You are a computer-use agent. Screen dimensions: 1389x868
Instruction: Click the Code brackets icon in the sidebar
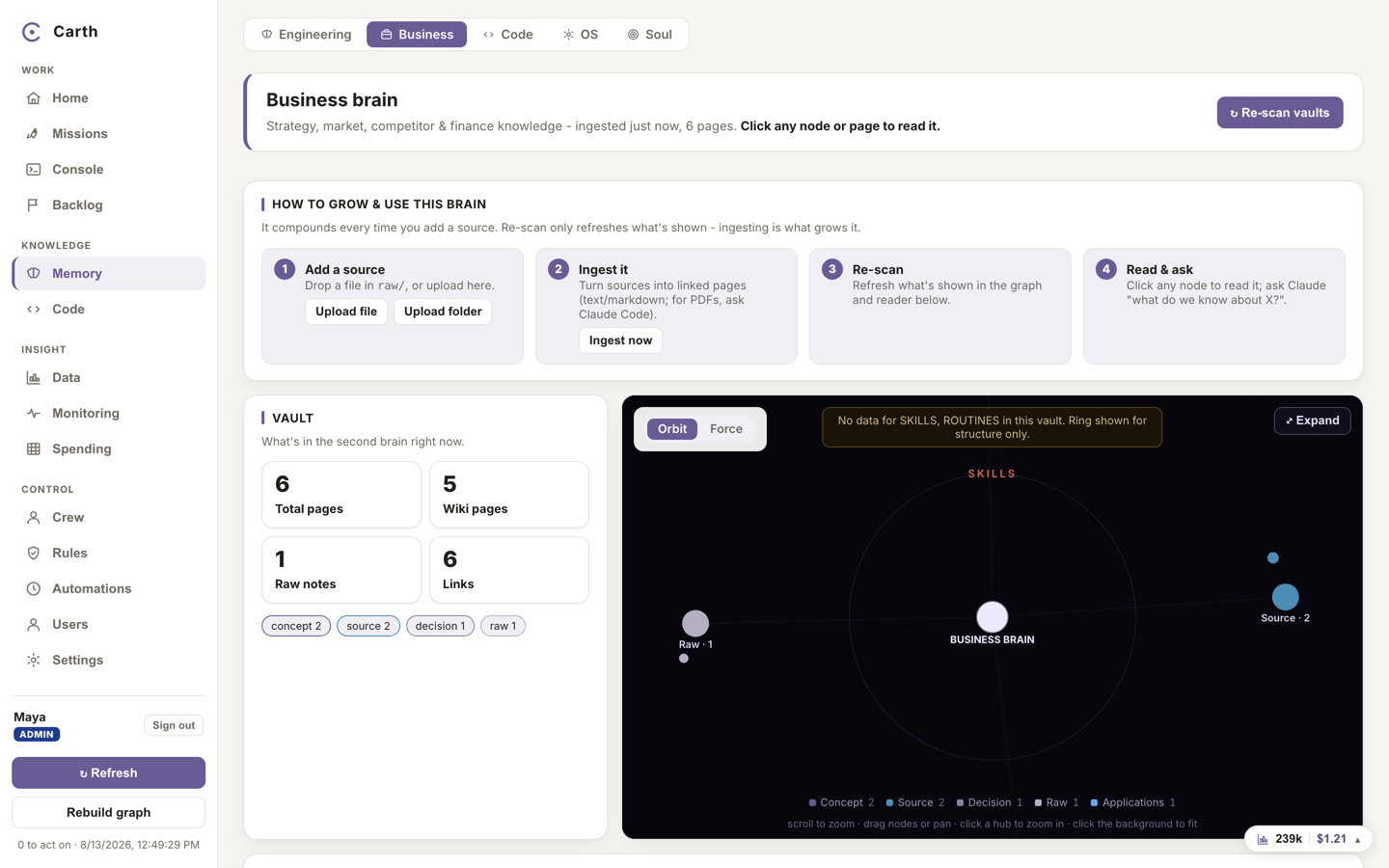34,310
